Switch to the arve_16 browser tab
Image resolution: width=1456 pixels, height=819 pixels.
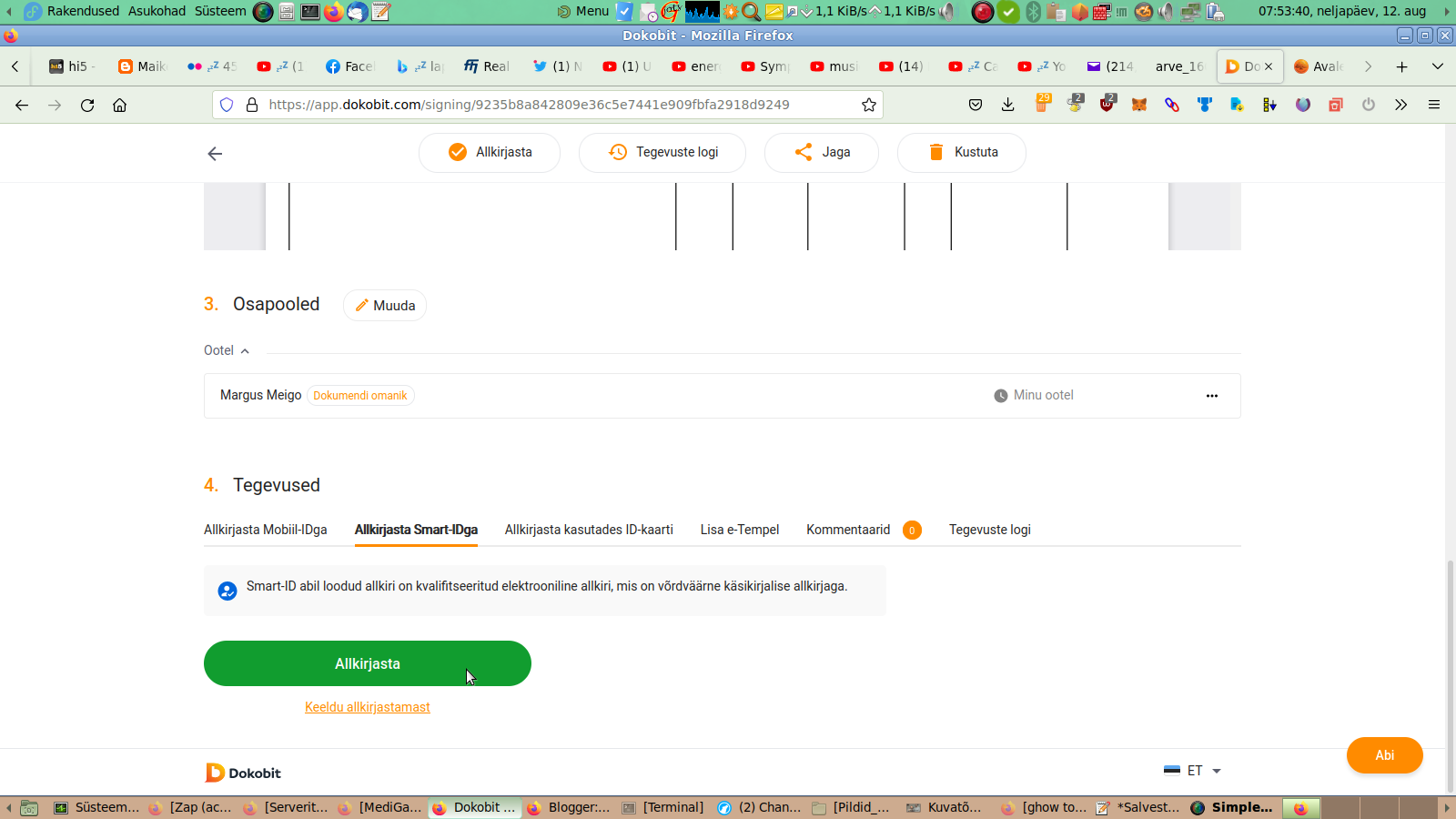coord(1179,66)
